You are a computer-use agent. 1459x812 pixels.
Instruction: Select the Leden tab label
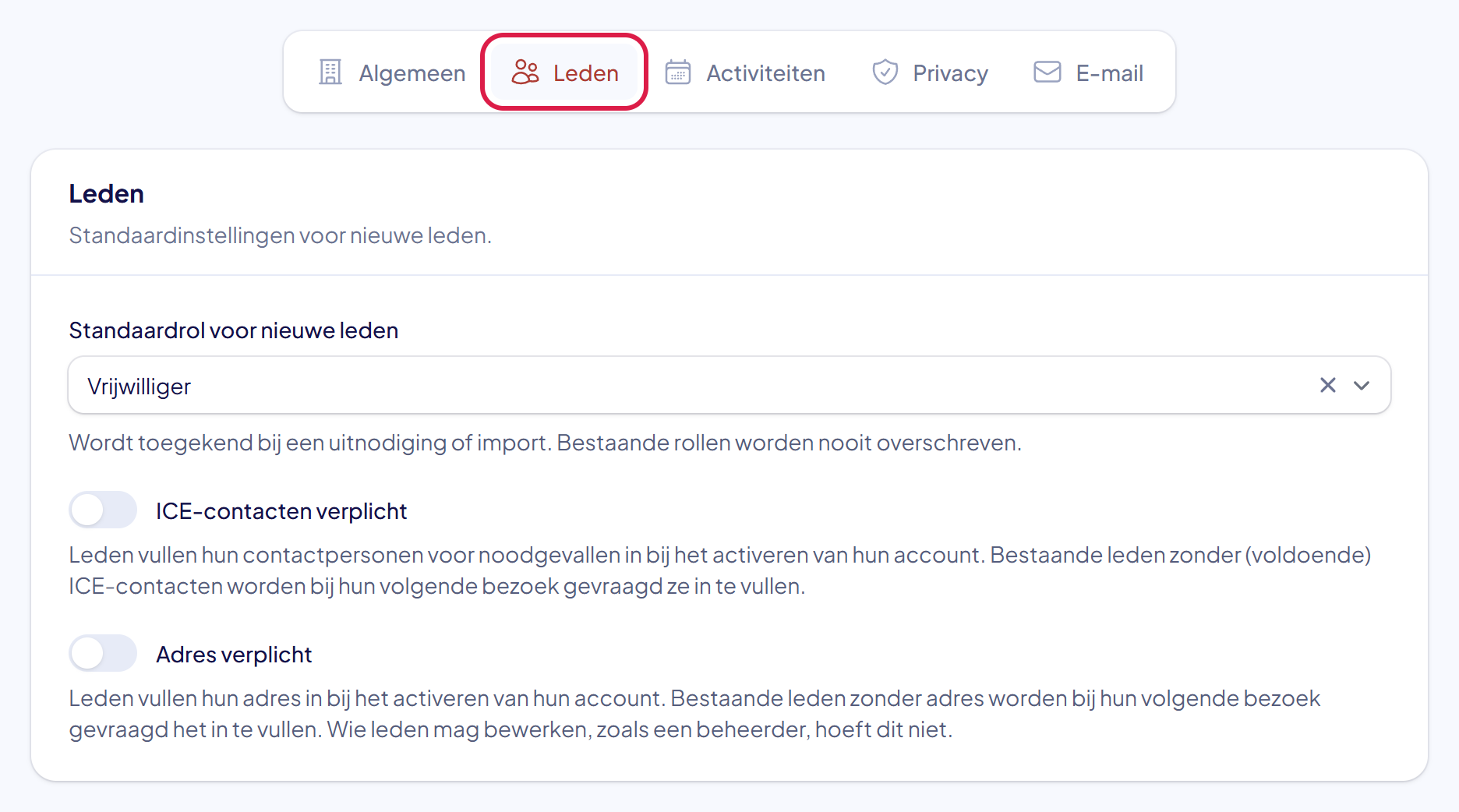[586, 73]
